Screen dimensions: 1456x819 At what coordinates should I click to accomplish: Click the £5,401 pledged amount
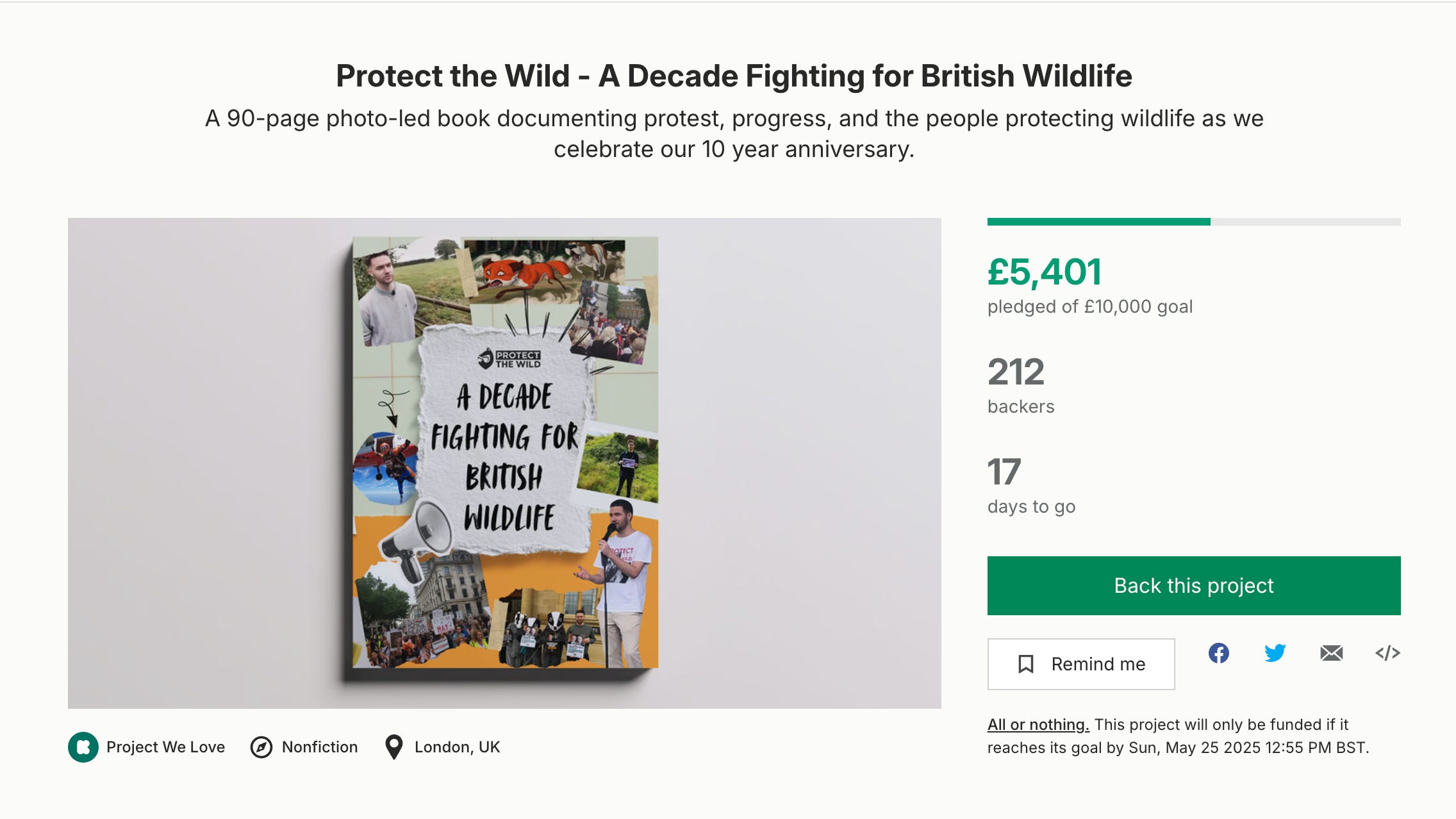pos(1045,272)
